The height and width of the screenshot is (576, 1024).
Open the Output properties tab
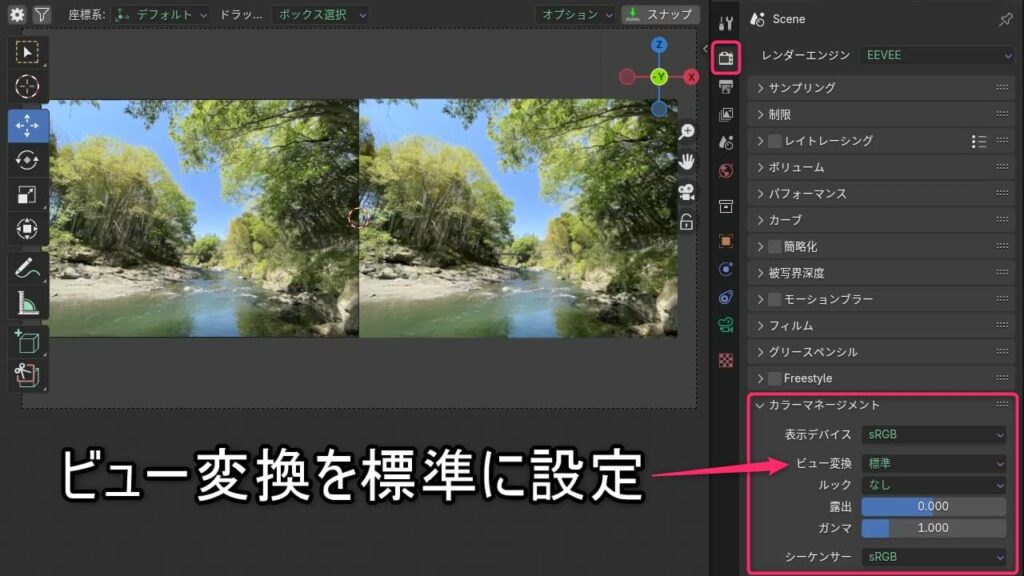pyautogui.click(x=726, y=86)
